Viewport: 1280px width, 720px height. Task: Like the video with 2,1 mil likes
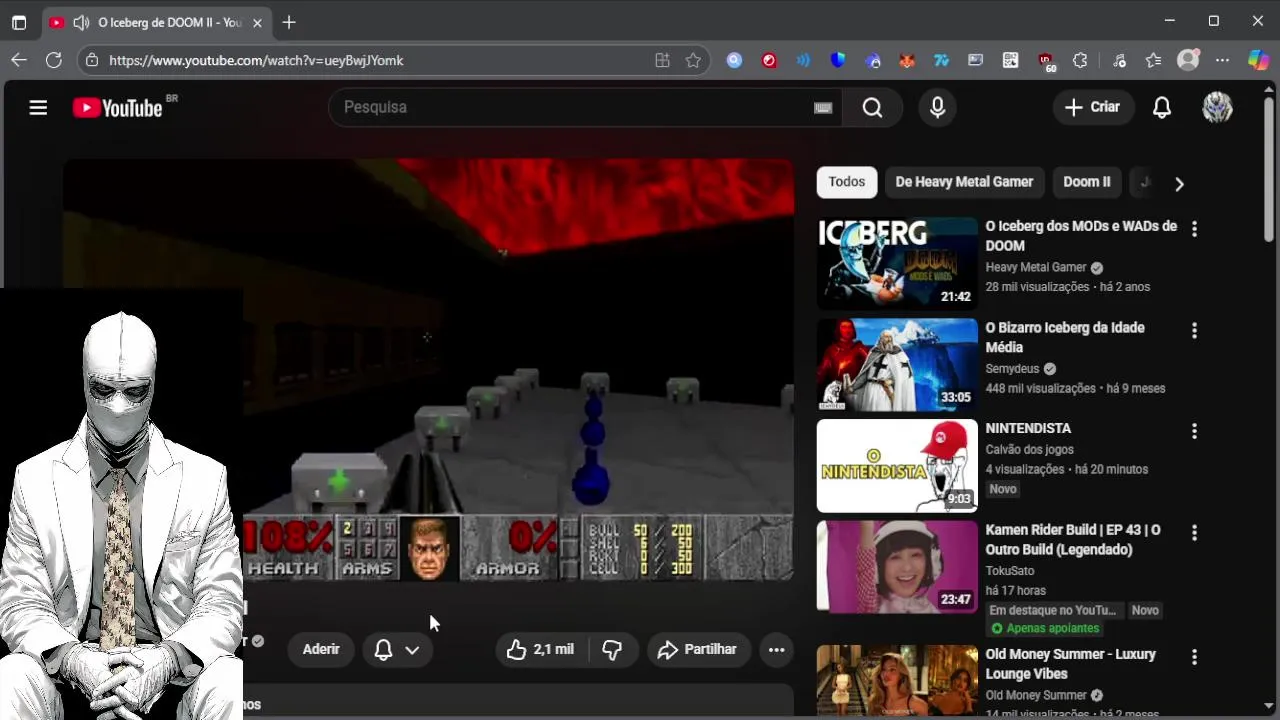(x=541, y=649)
